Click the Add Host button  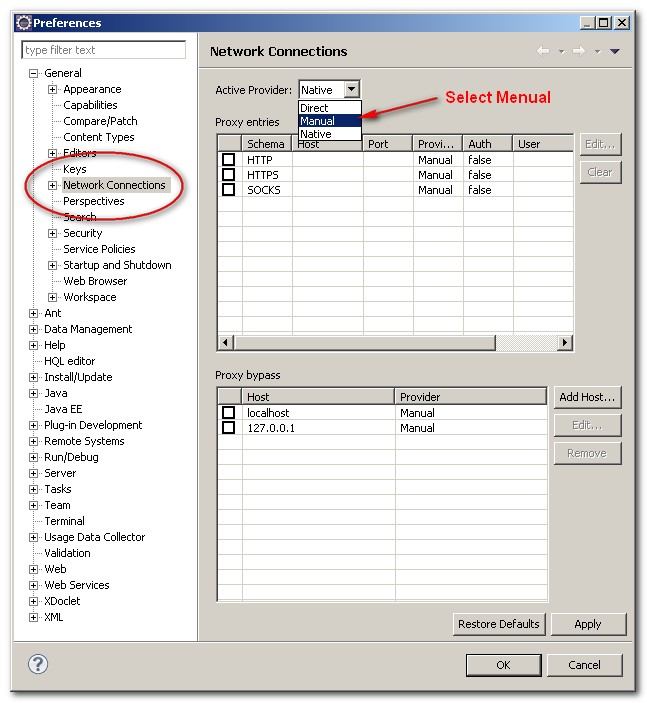coord(587,397)
